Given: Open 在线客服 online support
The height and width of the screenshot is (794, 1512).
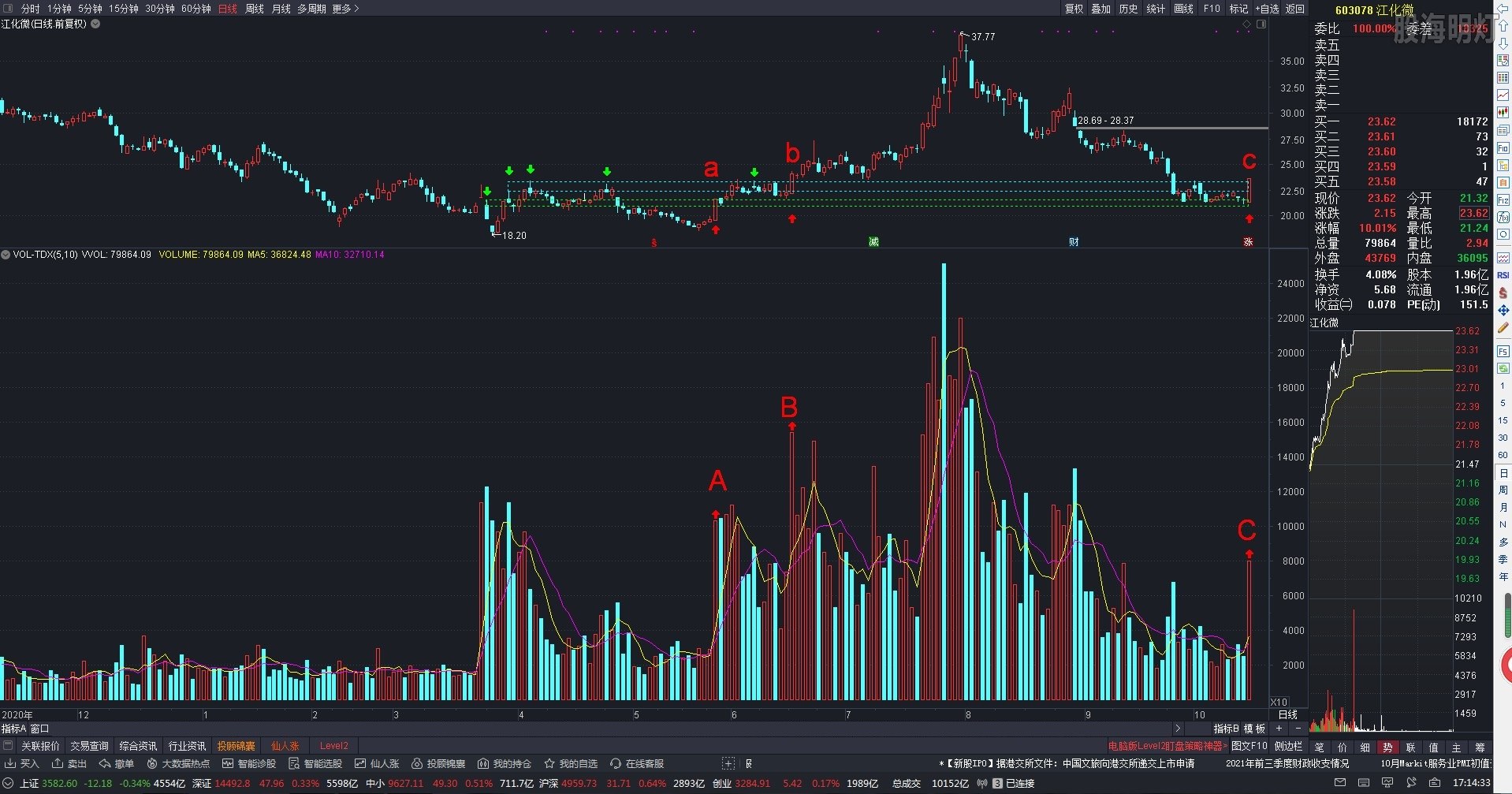Looking at the screenshot, I should pyautogui.click(x=637, y=763).
